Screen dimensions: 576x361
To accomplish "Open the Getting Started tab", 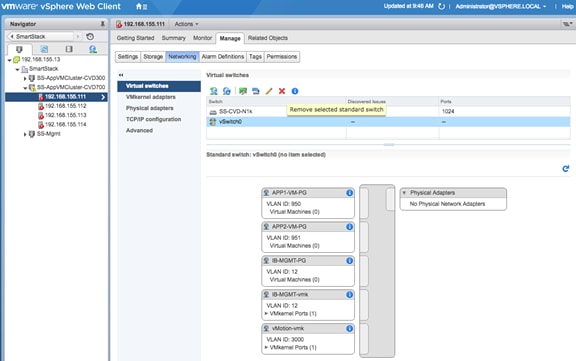I will (136, 38).
